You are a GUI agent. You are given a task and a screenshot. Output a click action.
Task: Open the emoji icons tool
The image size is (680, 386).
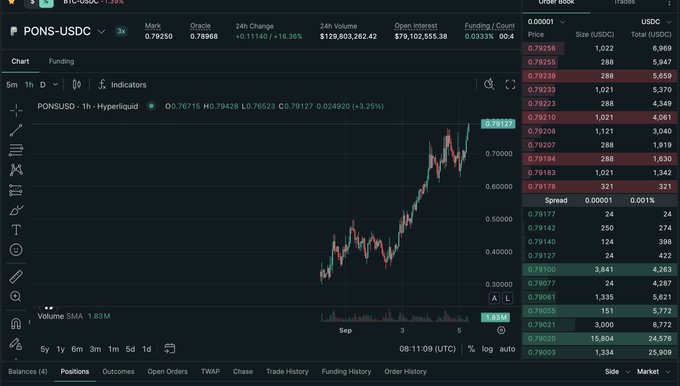pos(16,250)
